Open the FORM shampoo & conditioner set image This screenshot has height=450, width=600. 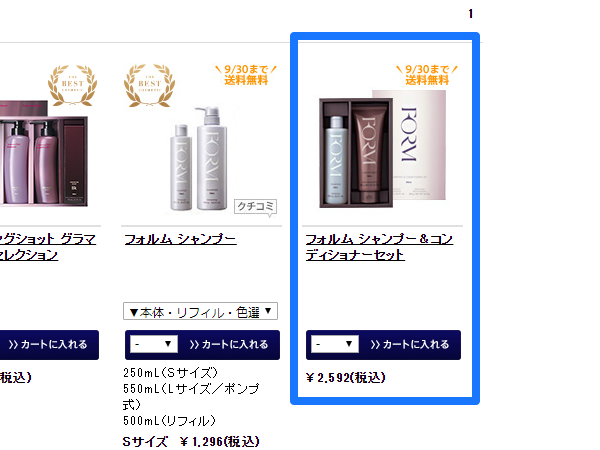pyautogui.click(x=383, y=149)
